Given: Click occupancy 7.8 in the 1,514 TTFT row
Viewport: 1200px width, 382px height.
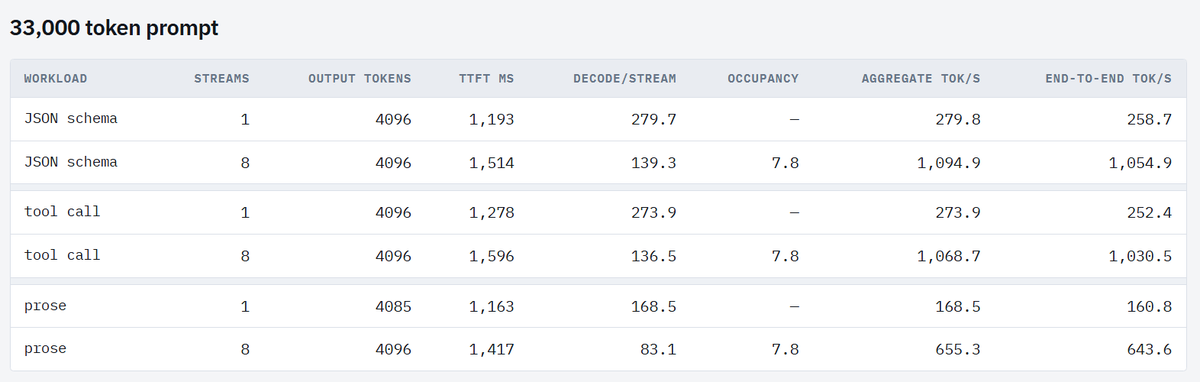Looking at the screenshot, I should point(786,162).
